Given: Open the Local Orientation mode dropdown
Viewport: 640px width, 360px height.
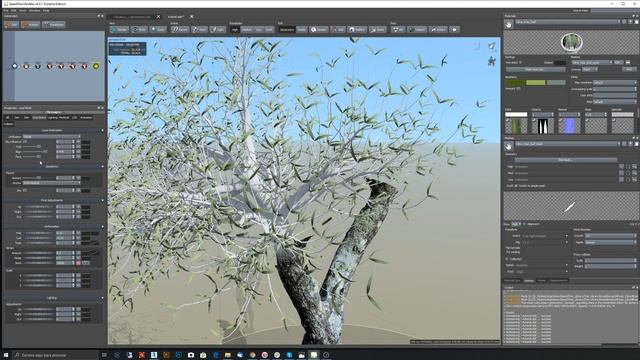Looking at the screenshot, I should 51,136.
